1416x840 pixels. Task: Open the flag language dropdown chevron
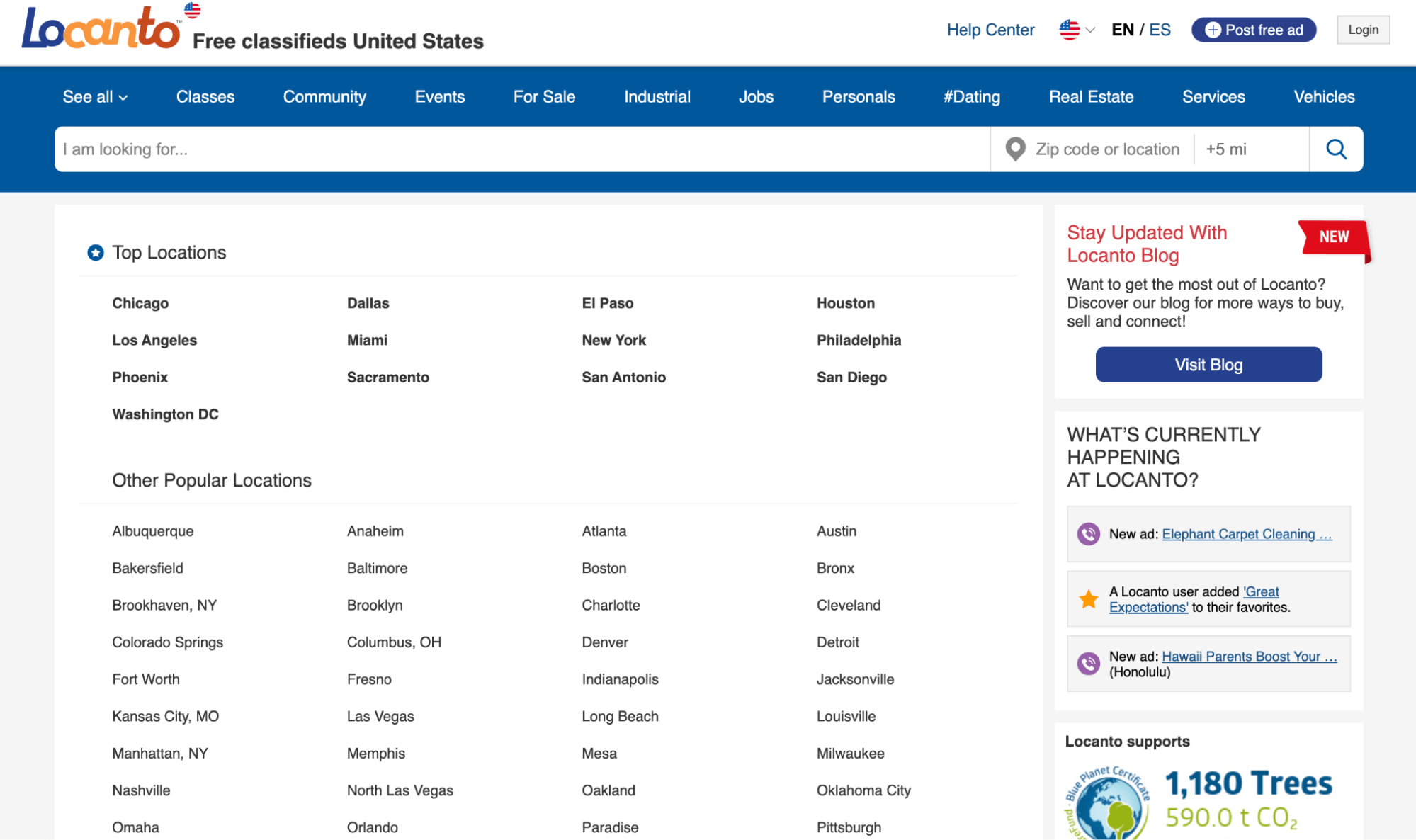pyautogui.click(x=1089, y=30)
